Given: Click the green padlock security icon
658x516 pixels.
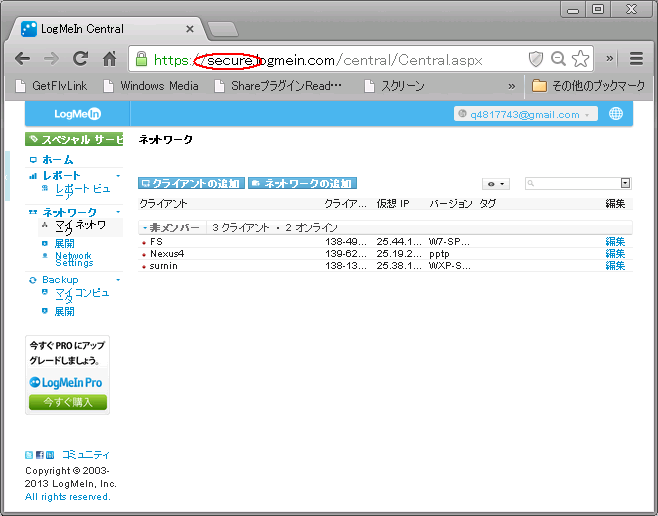Looking at the screenshot, I should coord(142,59).
